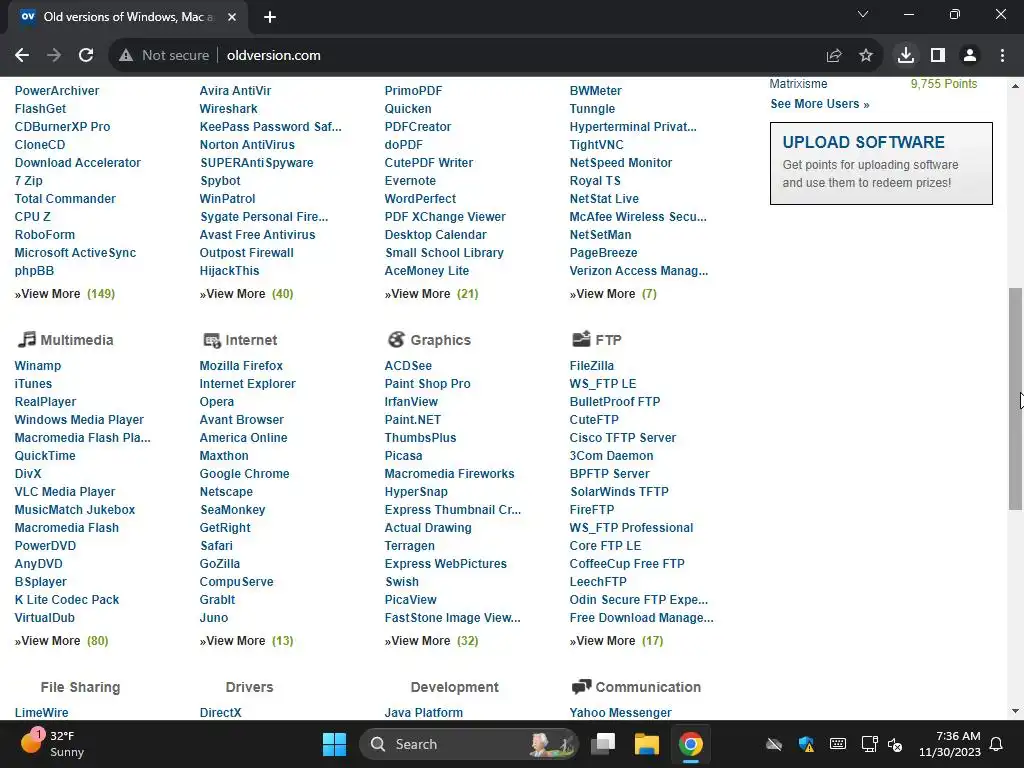1024x768 pixels.
Task: Open View More (40) link
Action: pos(246,294)
